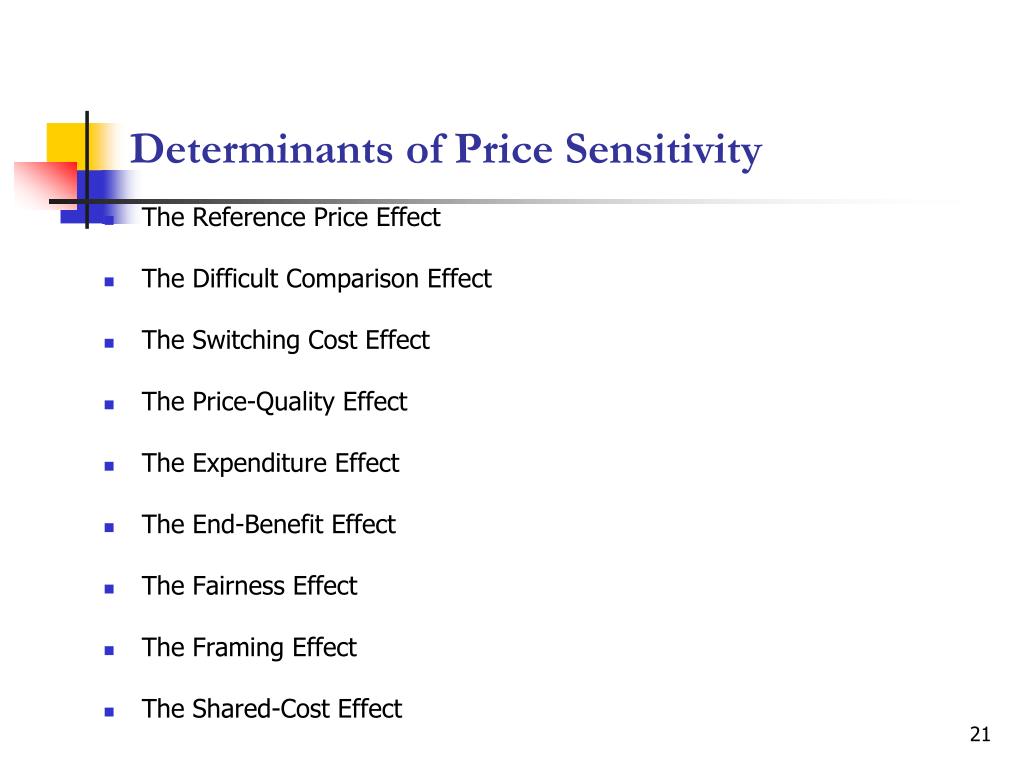Click the slide number 21
1024x768 pixels.
click(x=980, y=735)
